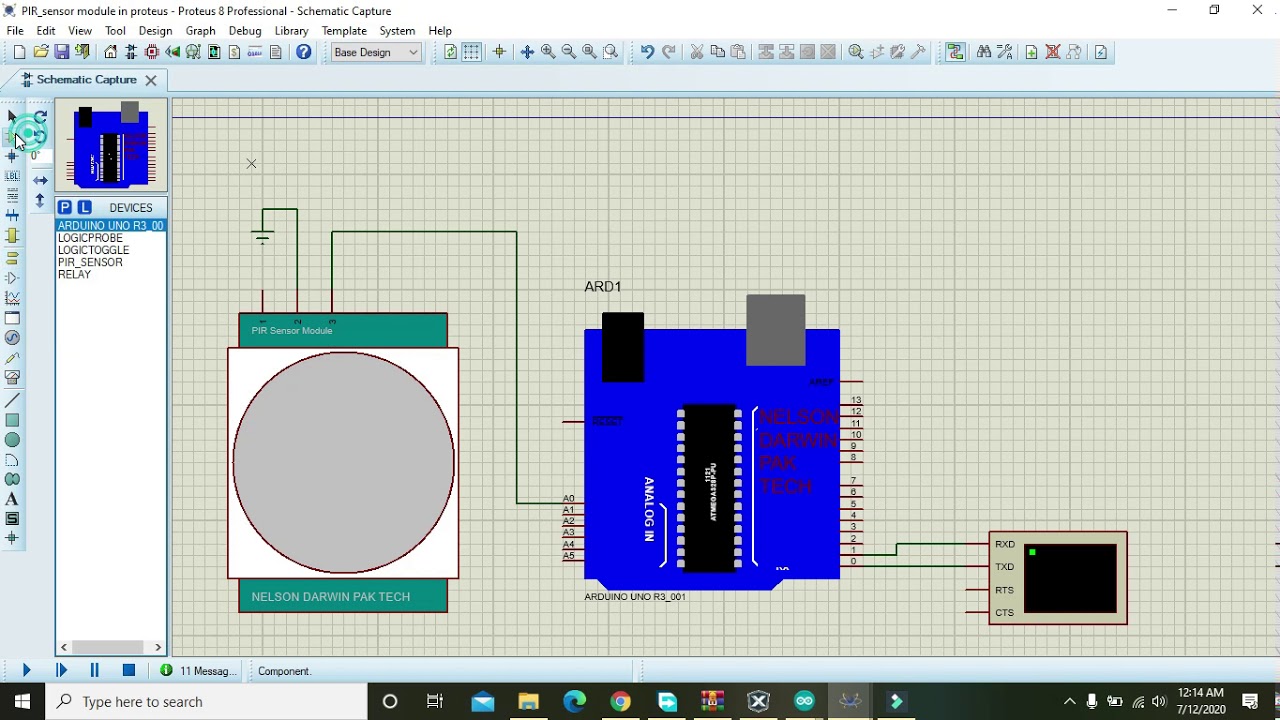Switch to the Schematic Capture tab
The image size is (1280, 720).
coord(86,80)
